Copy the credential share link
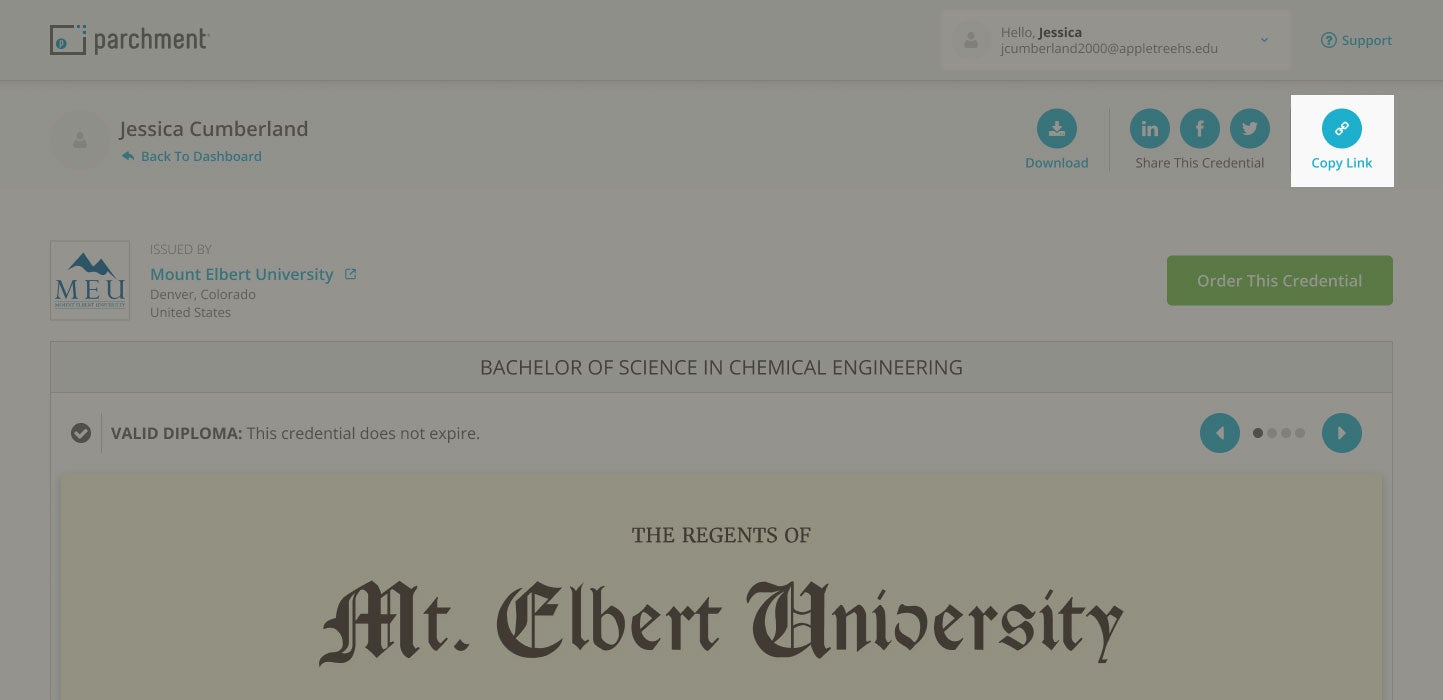Viewport: 1443px width, 700px height. (1341, 128)
